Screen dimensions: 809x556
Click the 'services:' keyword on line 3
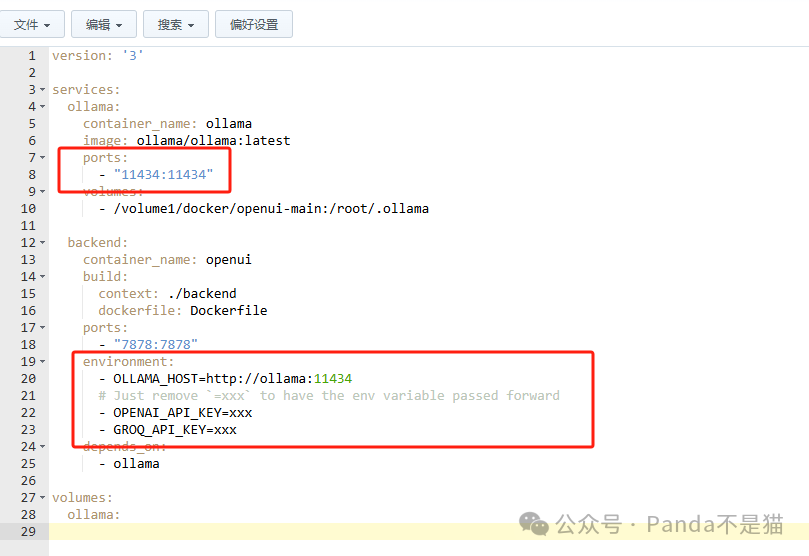[86, 90]
